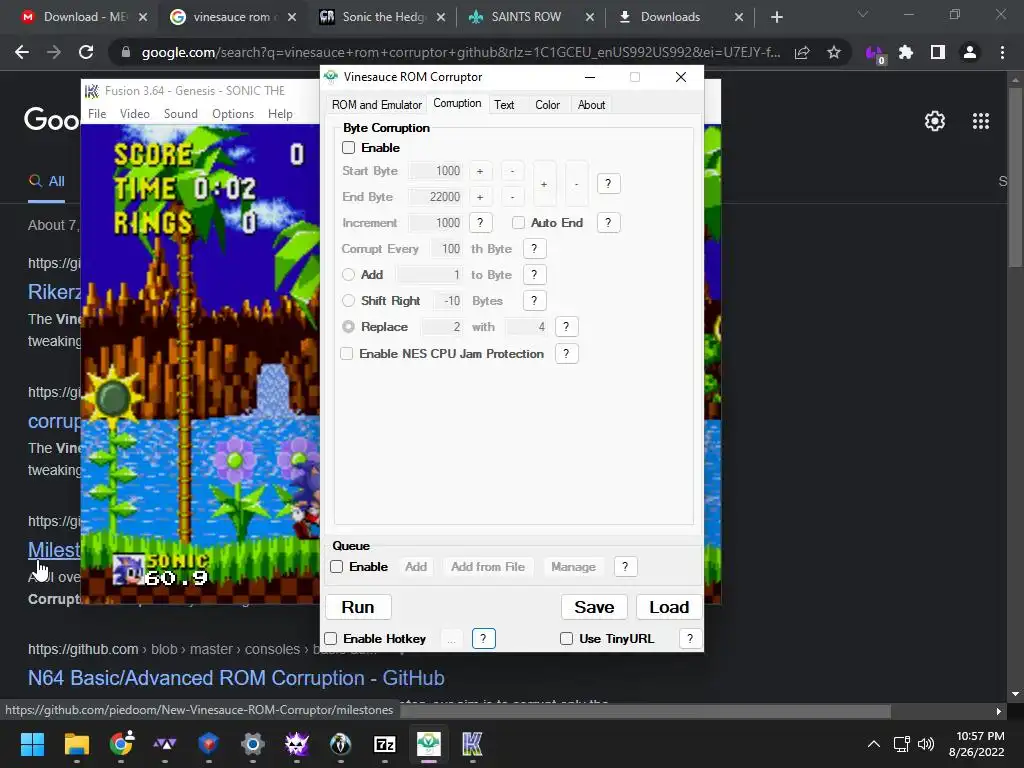Image resolution: width=1024 pixels, height=768 pixels.
Task: Open the taskbar settings gear app
Action: tap(253, 744)
